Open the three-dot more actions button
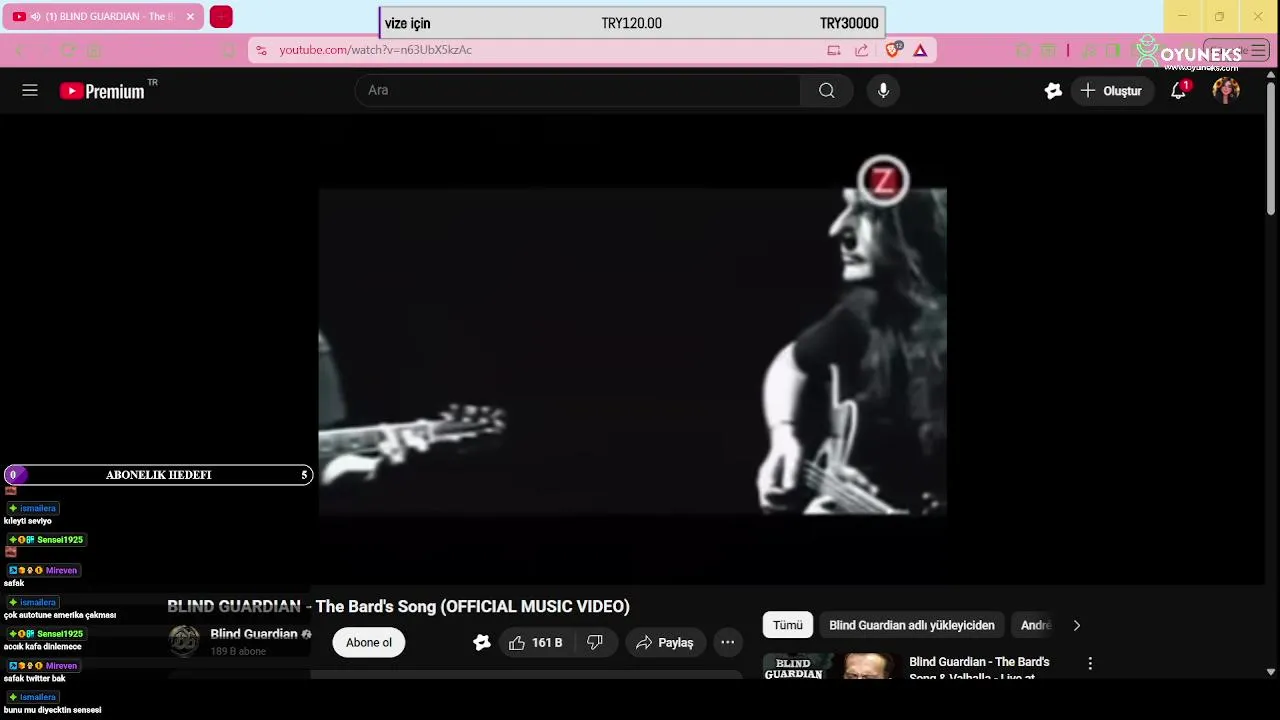Image resolution: width=1280 pixels, height=720 pixels. coord(728,643)
